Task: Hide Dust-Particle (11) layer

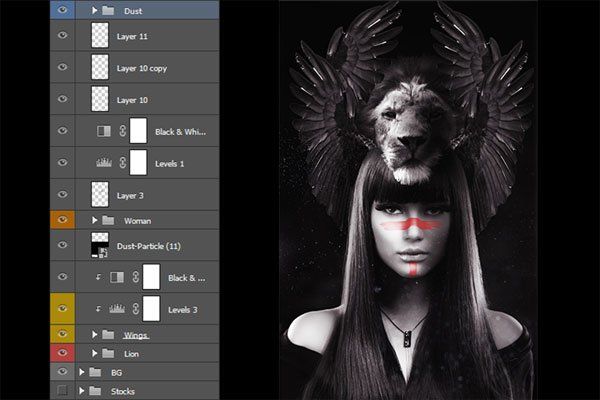Action: click(62, 245)
